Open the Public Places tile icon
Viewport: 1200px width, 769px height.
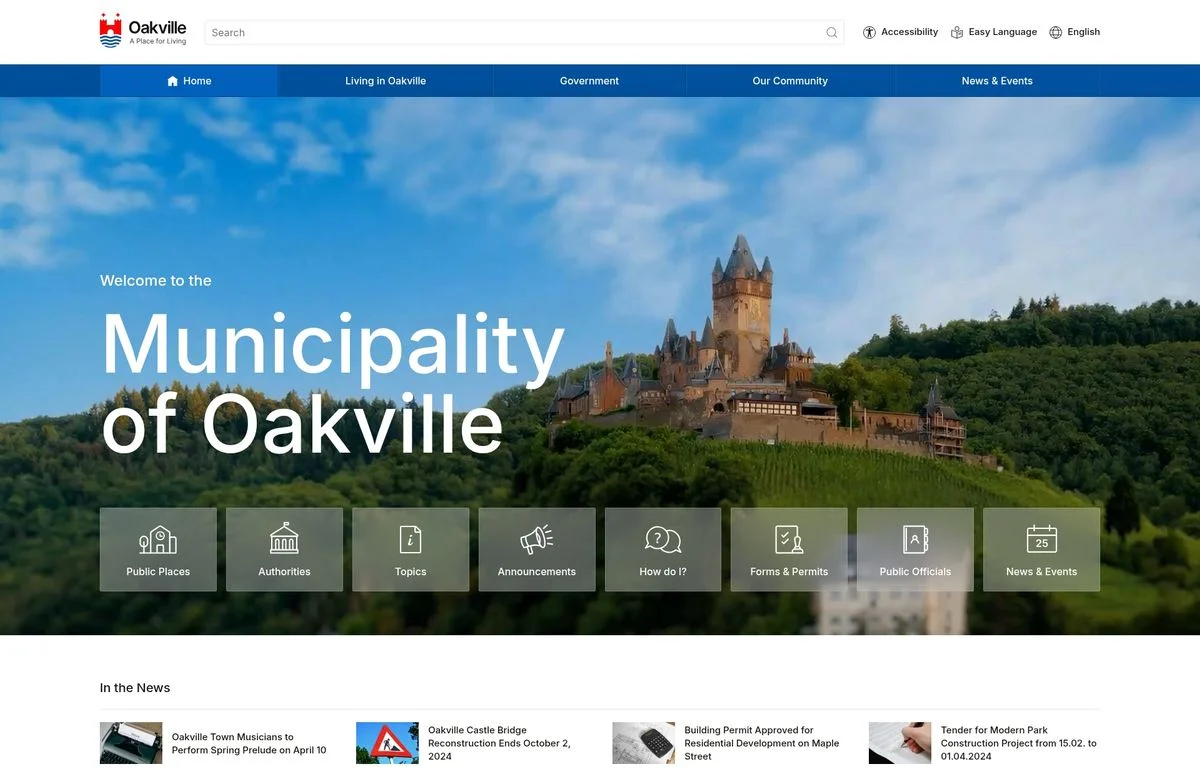point(158,549)
